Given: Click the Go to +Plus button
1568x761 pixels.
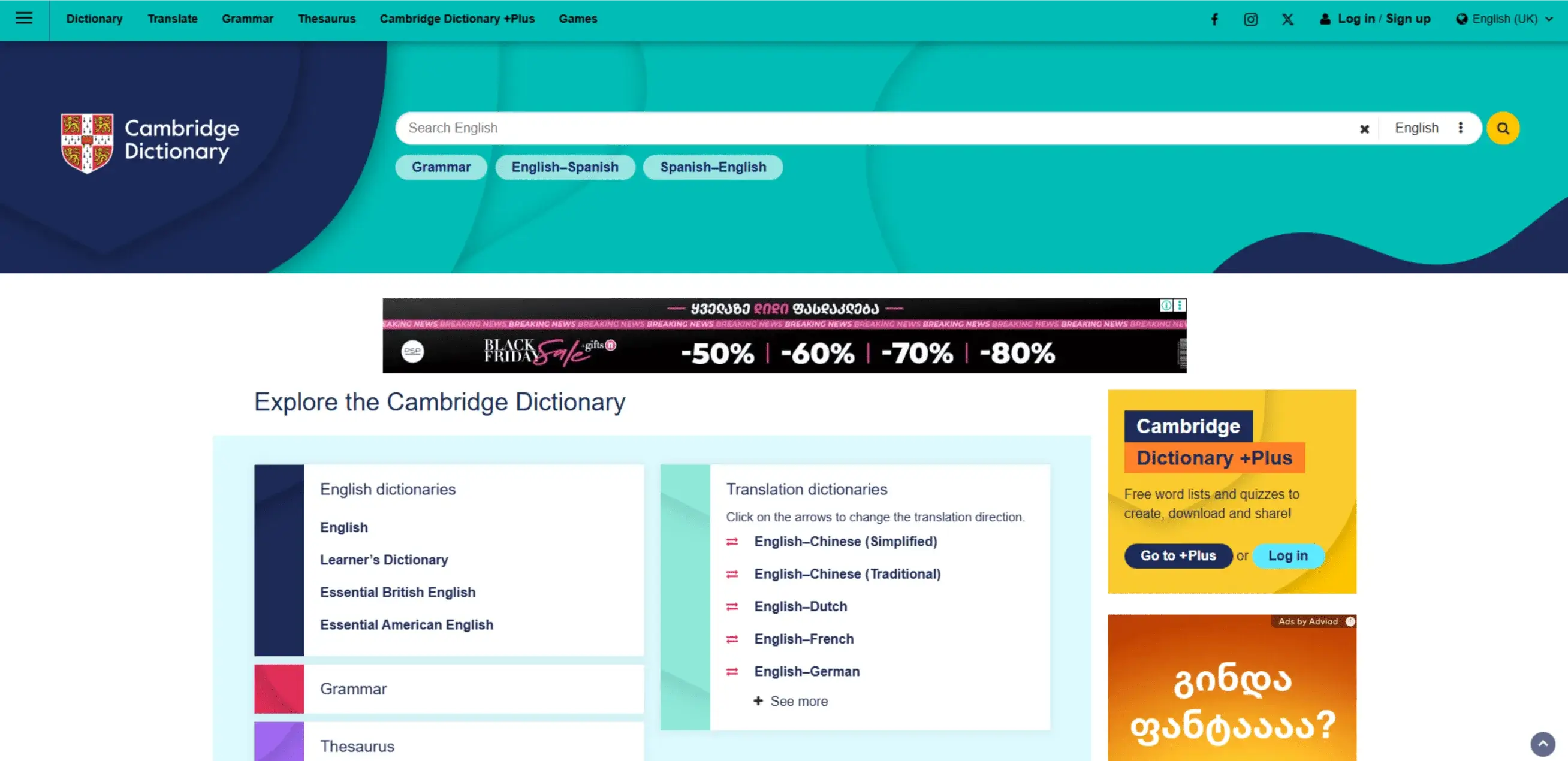Looking at the screenshot, I should 1178,556.
